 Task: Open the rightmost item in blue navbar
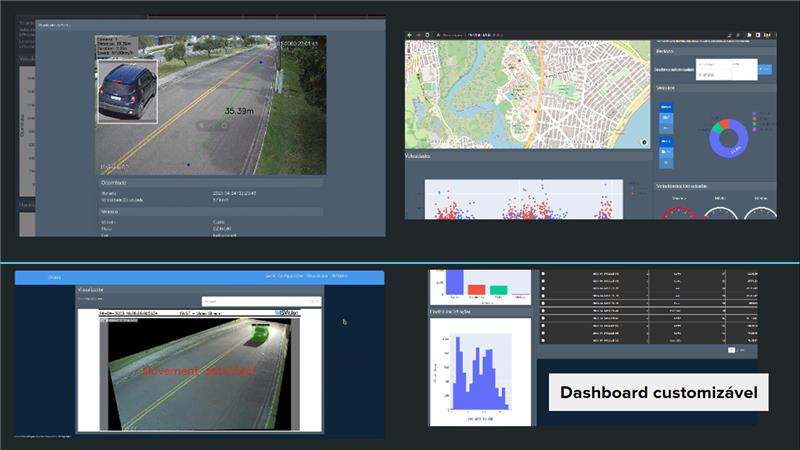[340, 275]
